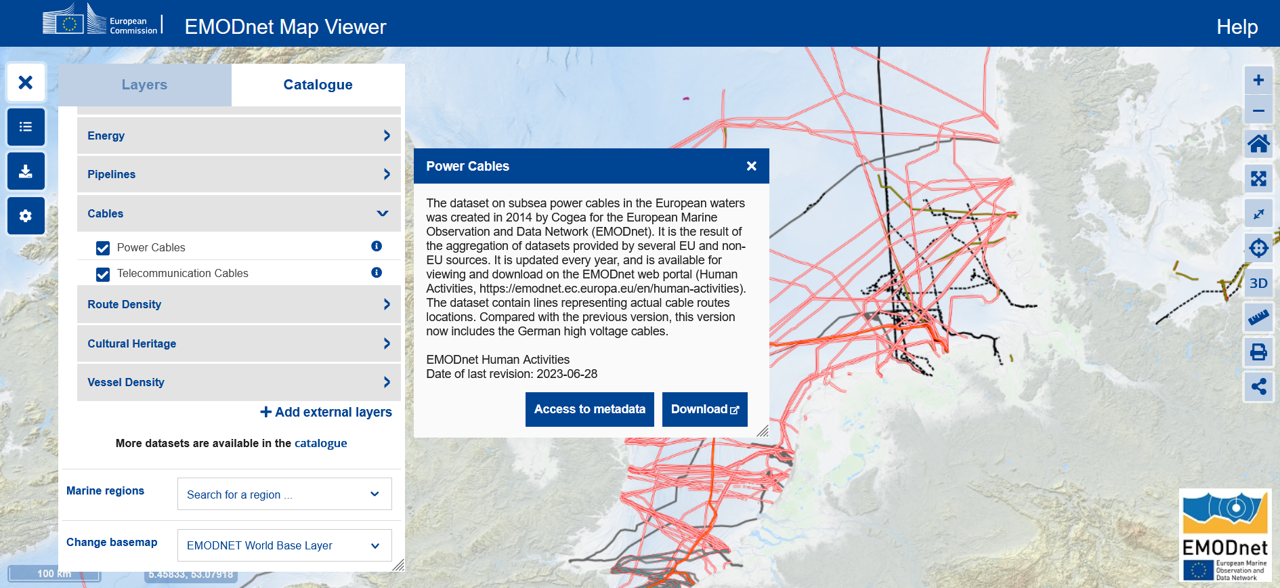Uncheck the Power Cables layer checkbox
The width and height of the screenshot is (1280, 588).
[103, 248]
